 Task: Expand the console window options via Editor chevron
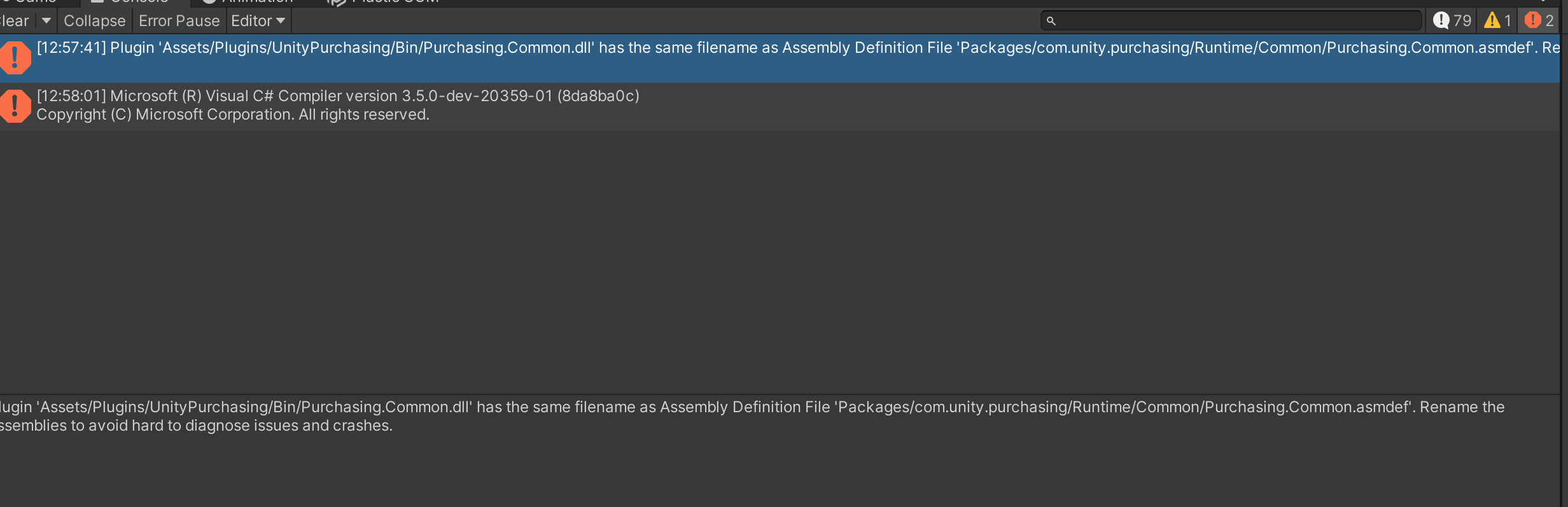(280, 20)
